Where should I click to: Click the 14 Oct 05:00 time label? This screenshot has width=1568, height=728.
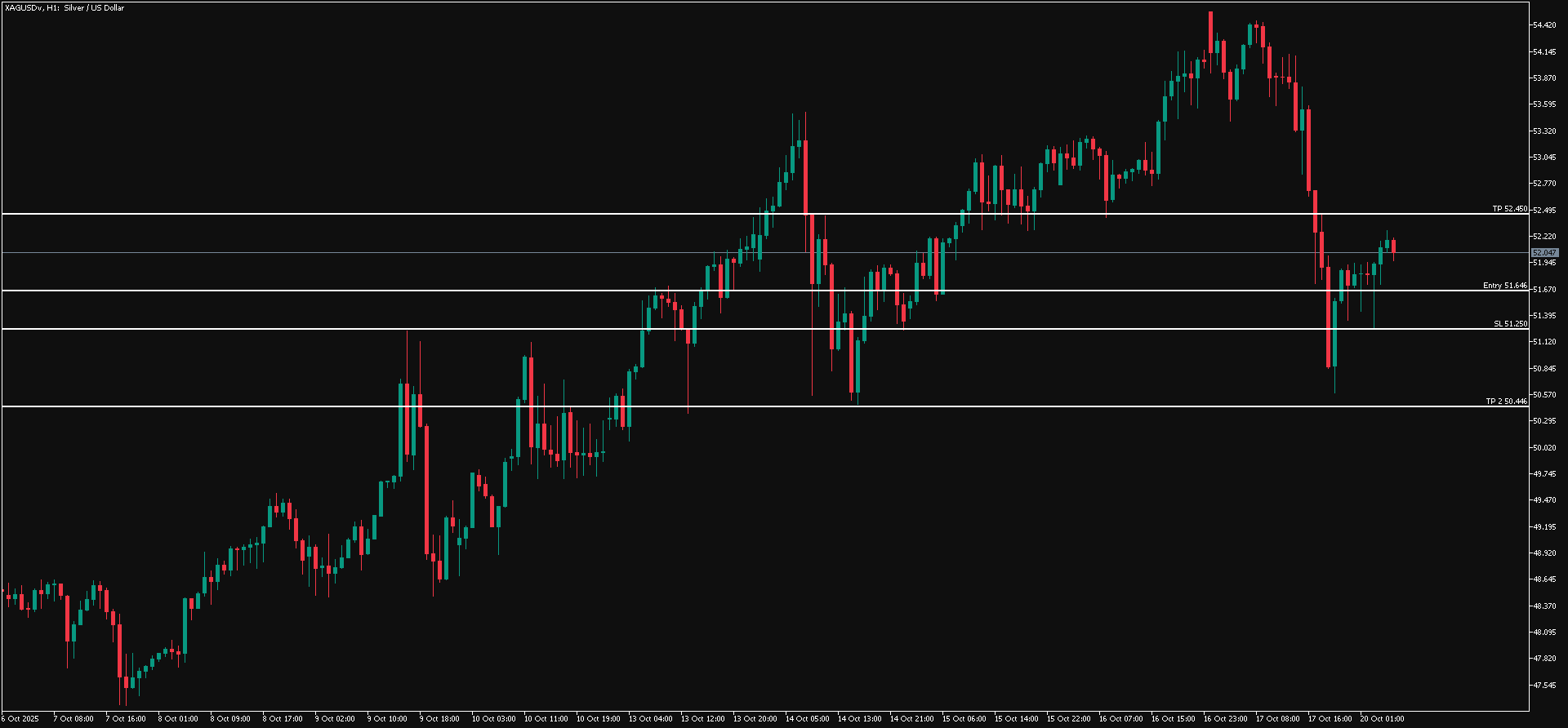click(x=806, y=719)
